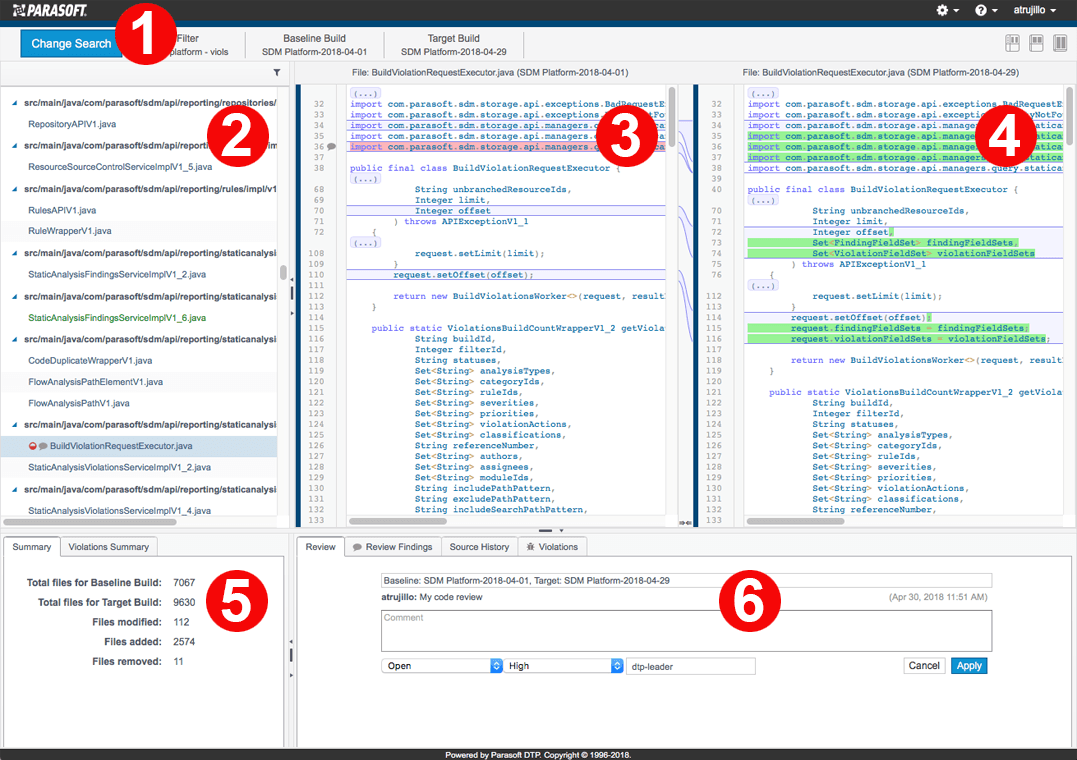The height and width of the screenshot is (760, 1077).
Task: Open the Review Findings tab
Action: point(393,547)
